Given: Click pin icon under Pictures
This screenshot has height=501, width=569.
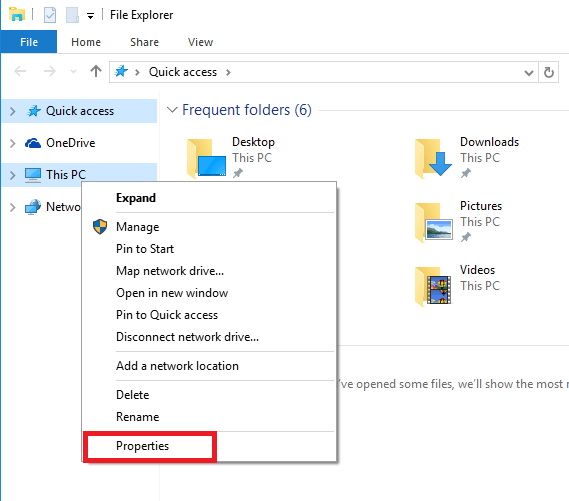Looking at the screenshot, I should [x=466, y=237].
